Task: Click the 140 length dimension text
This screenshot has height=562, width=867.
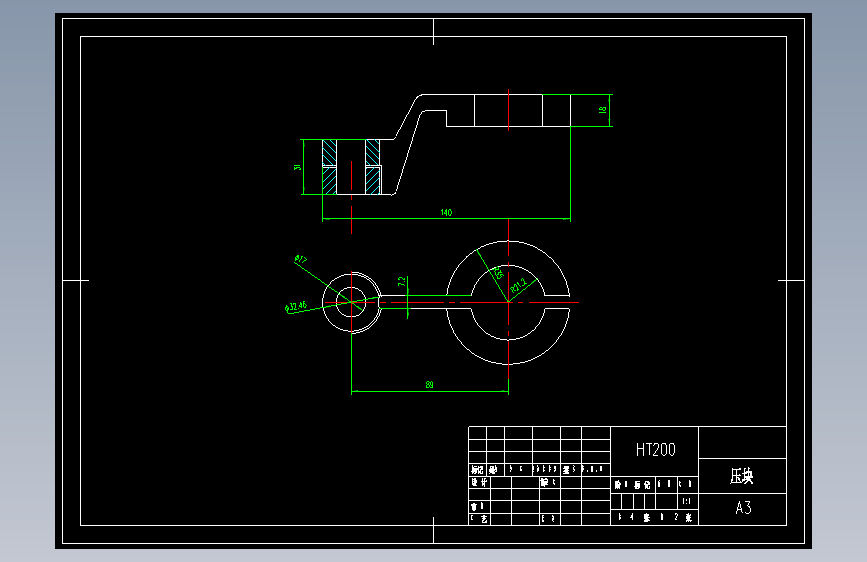Action: [x=446, y=212]
